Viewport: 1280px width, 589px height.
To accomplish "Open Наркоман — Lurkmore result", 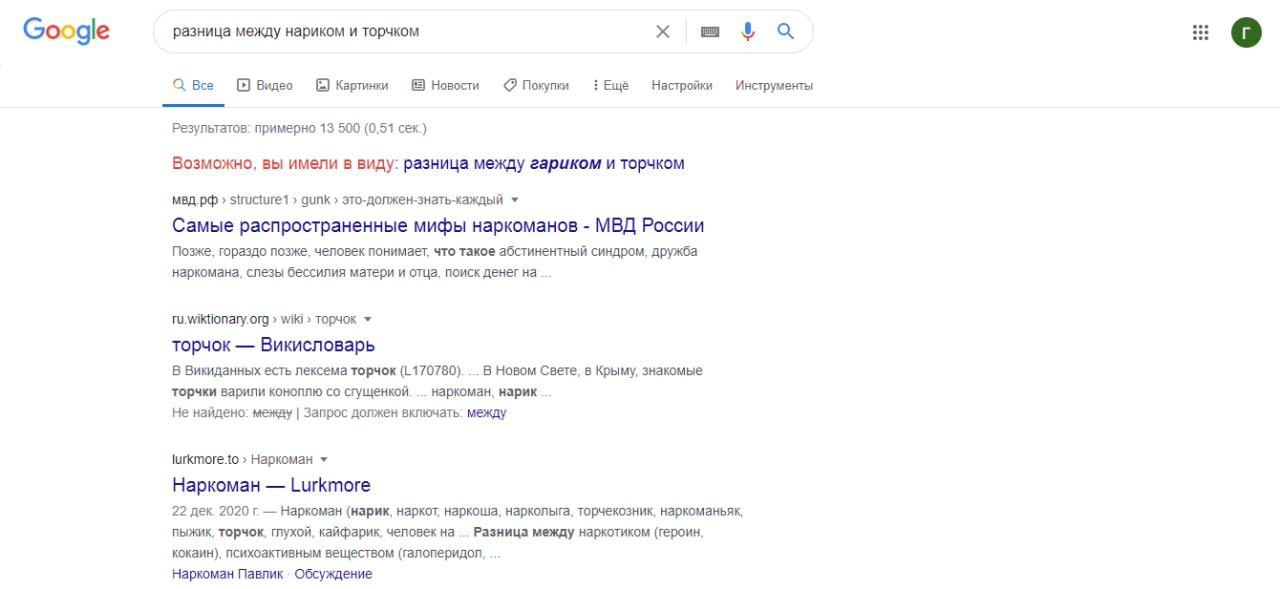I will click(271, 485).
